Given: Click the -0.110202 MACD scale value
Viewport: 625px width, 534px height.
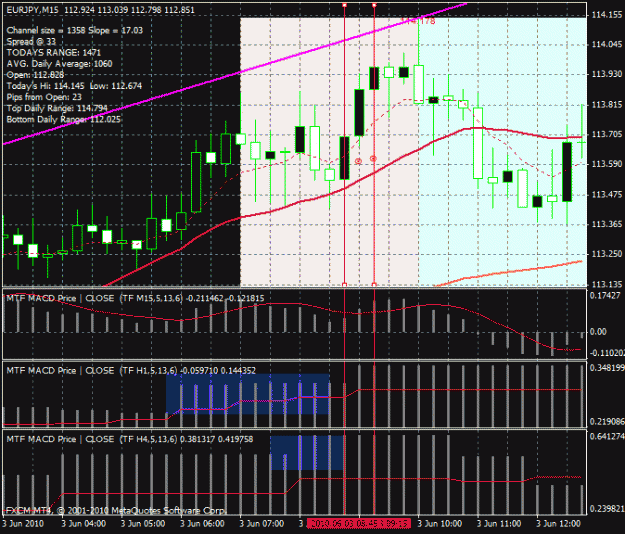Looking at the screenshot, I should coord(607,353).
